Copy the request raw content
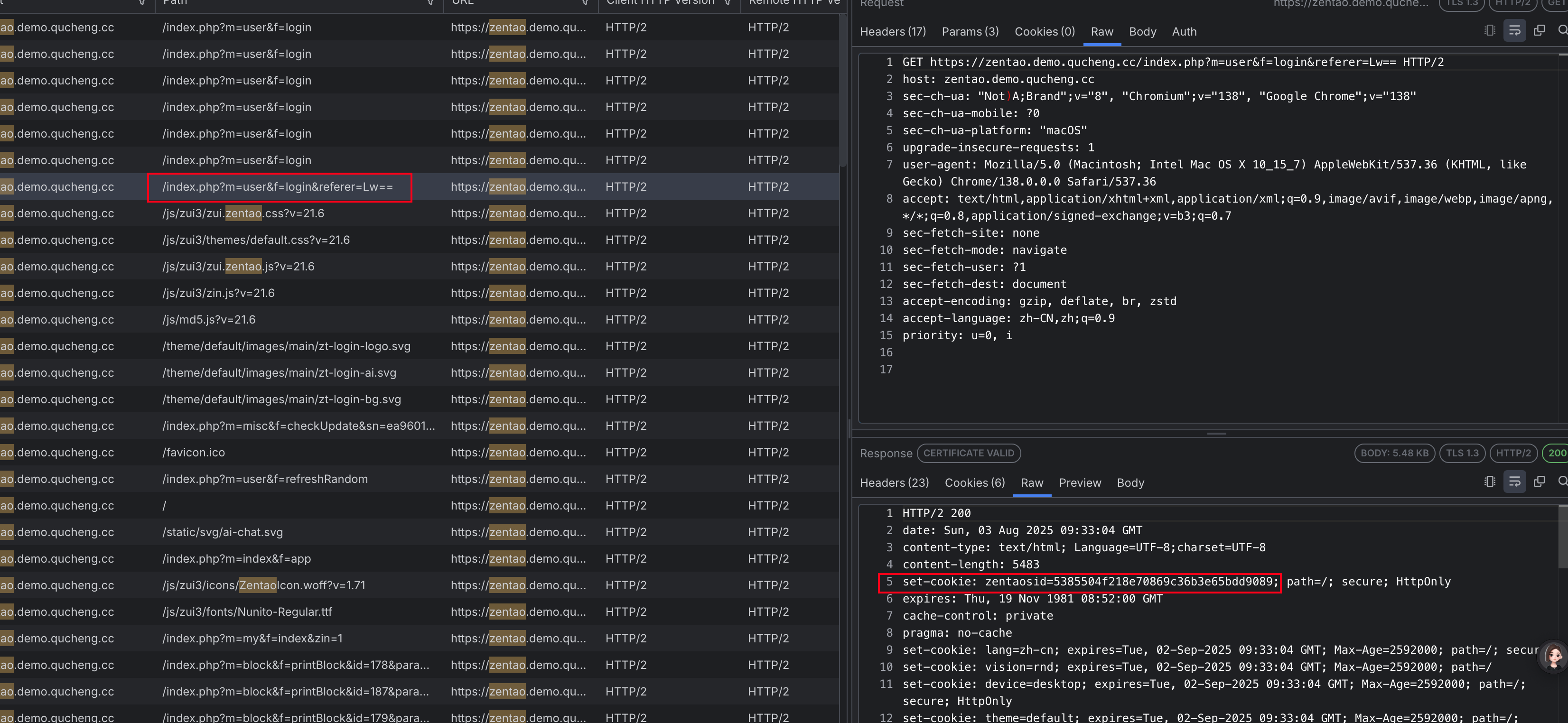The width and height of the screenshot is (1568, 723). (x=1539, y=30)
